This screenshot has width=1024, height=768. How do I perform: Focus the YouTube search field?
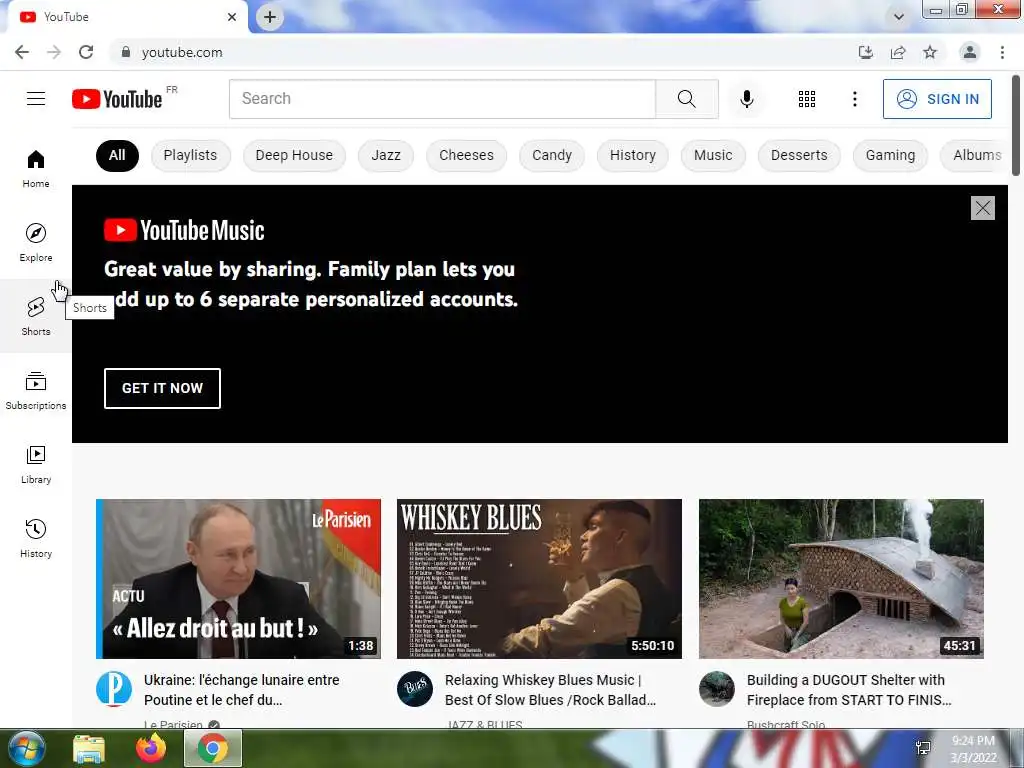442,99
